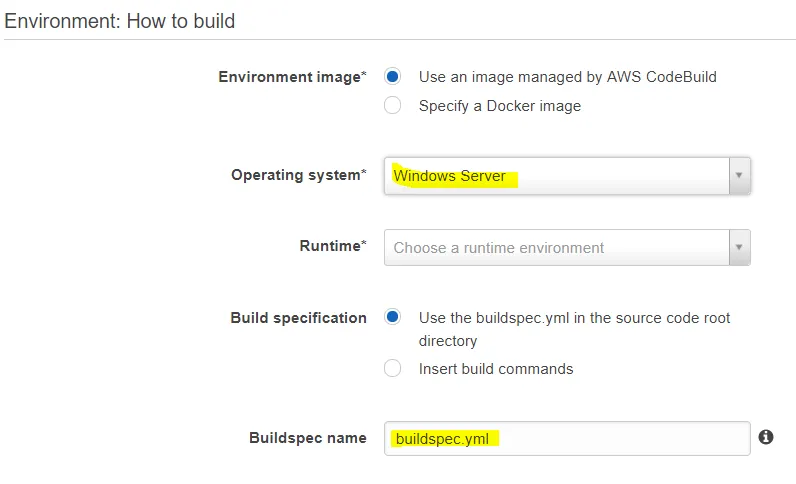Click the 'Specify a Docker image' option text
Screen dimensions: 796x484
499,105
